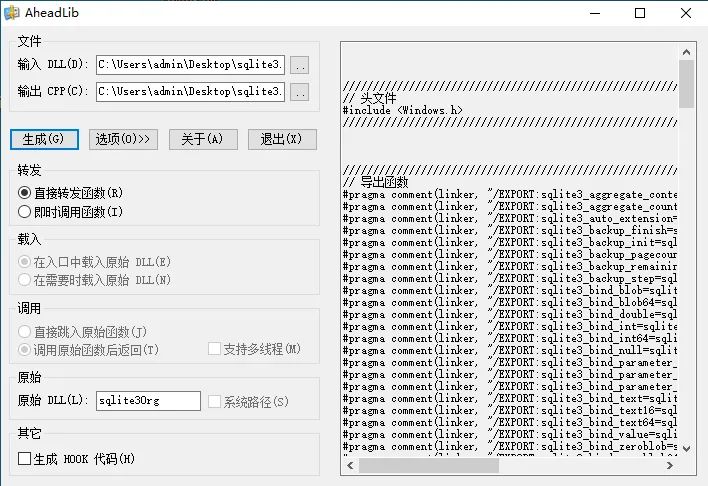Viewport: 708px width, 486px height.
Task: Click the code preview scroll right arrow
Action: coord(670,465)
